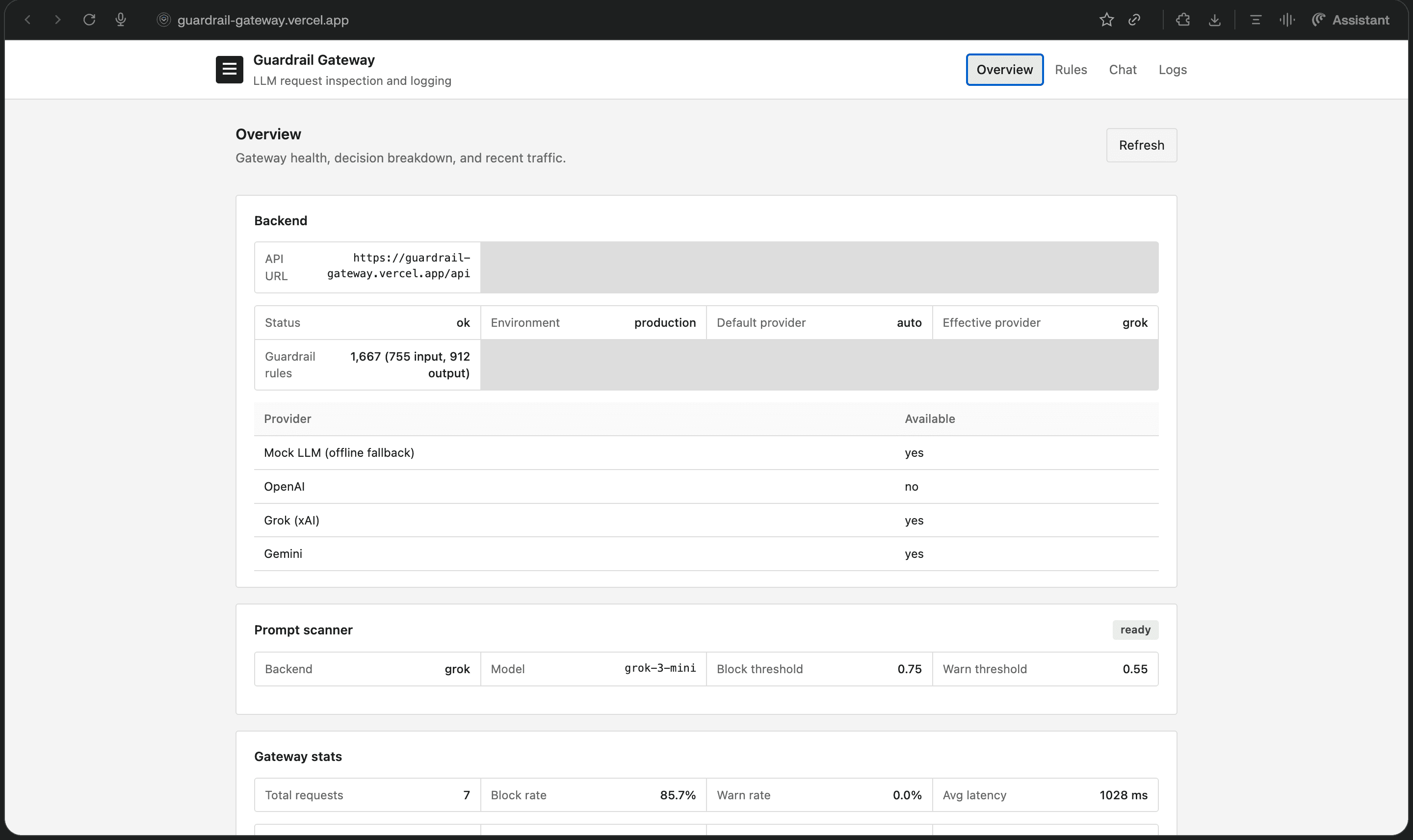This screenshot has width=1413, height=840.
Task: Click the Effective provider 'grok' value
Action: [x=1135, y=323]
